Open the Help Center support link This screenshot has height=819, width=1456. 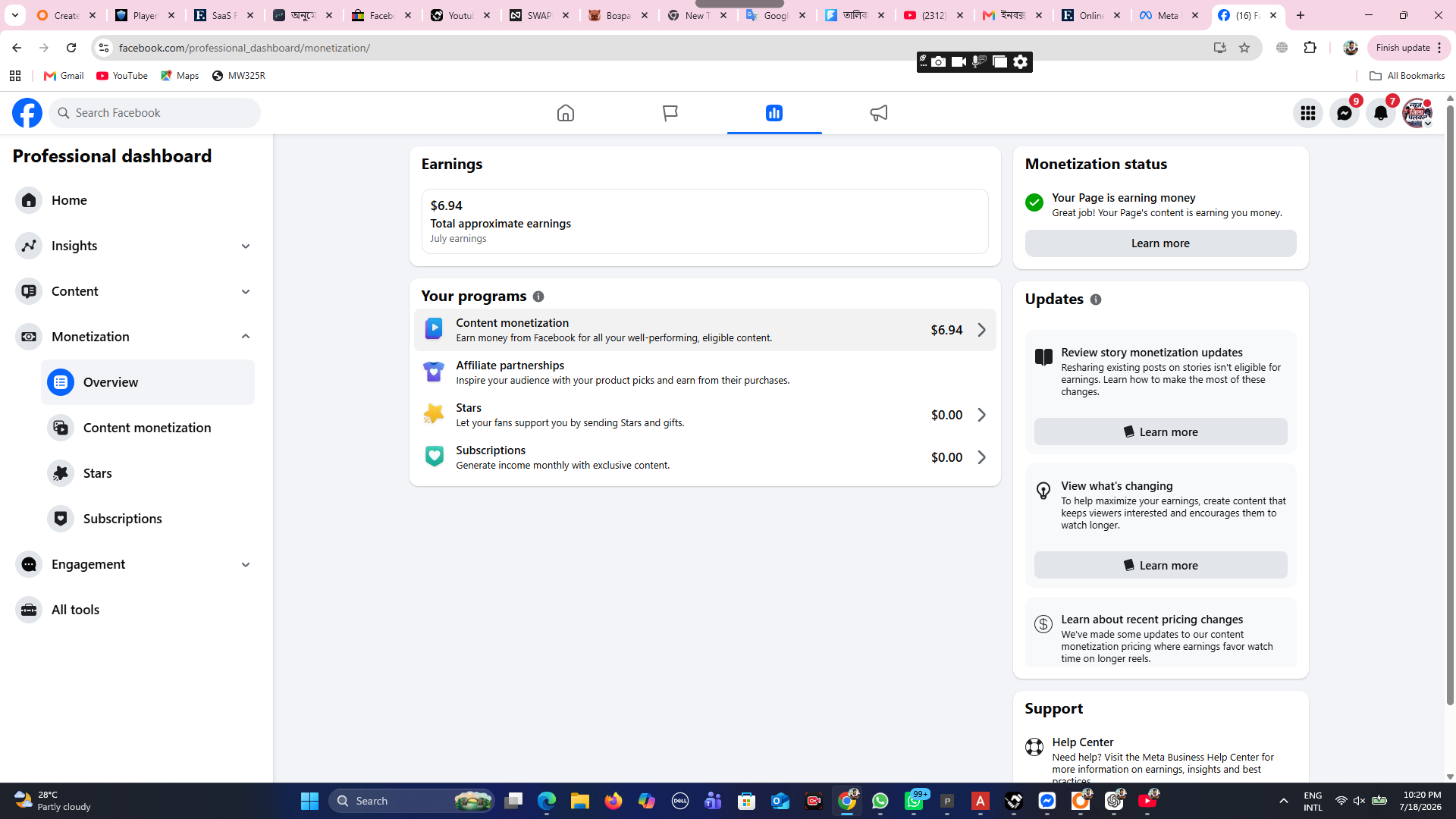click(x=1160, y=760)
